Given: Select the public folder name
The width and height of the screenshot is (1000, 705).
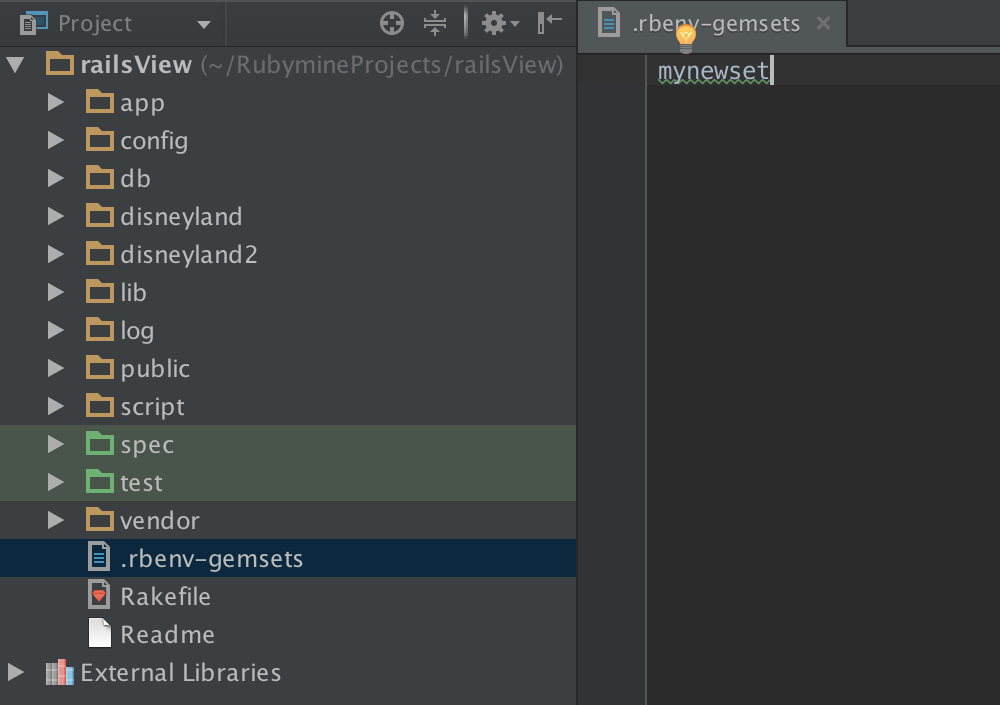Looking at the screenshot, I should [x=155, y=369].
